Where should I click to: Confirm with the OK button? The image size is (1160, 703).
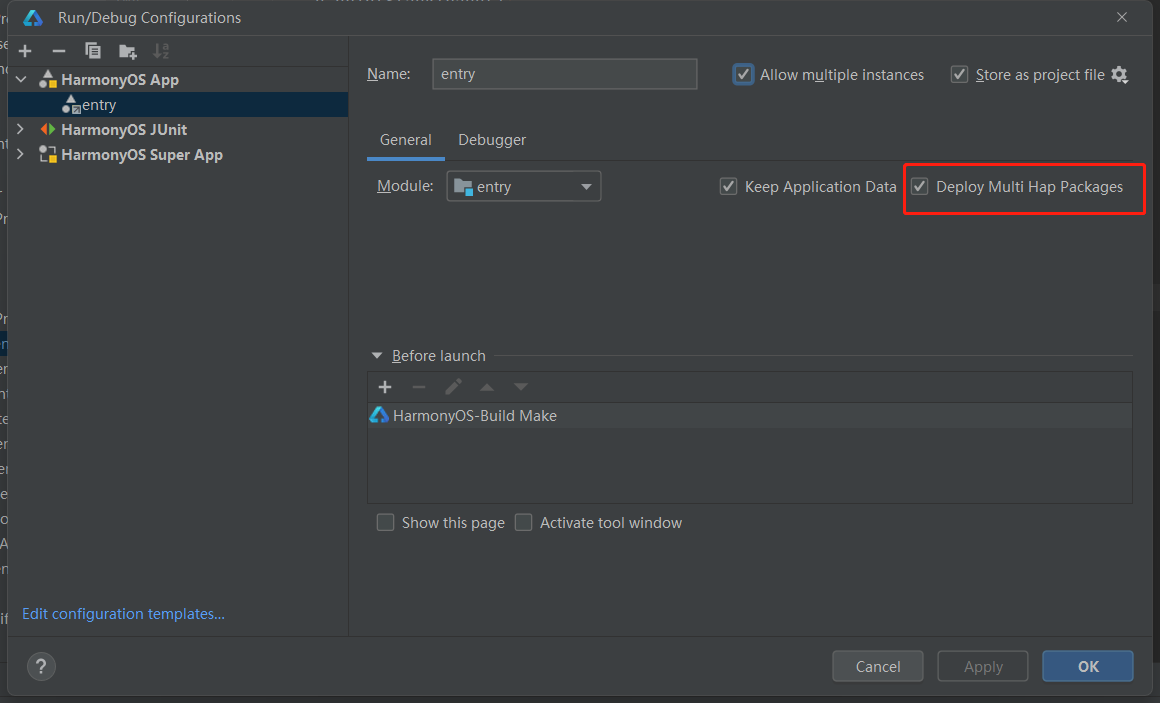coord(1088,666)
